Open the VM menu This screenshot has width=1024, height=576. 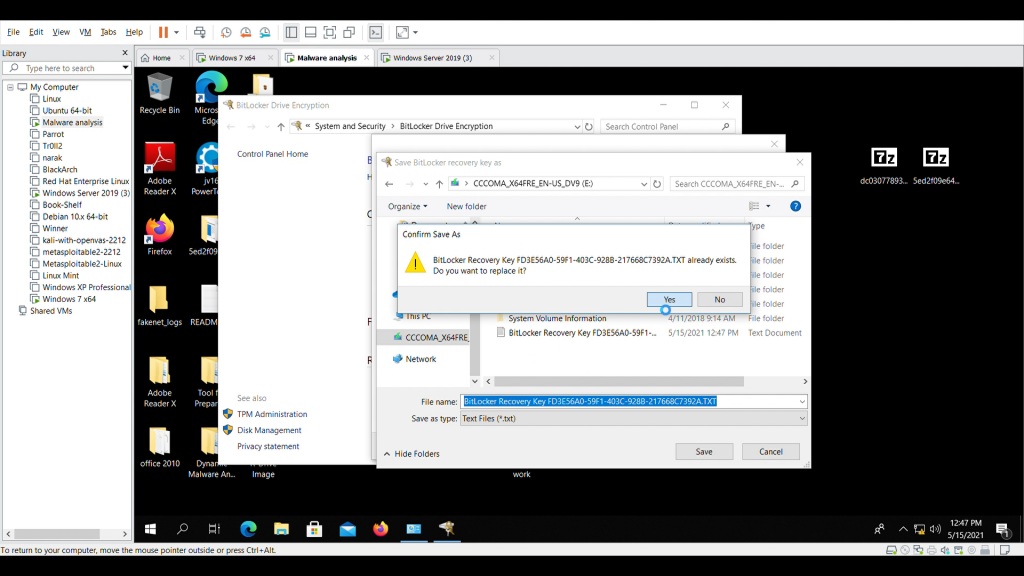point(85,32)
